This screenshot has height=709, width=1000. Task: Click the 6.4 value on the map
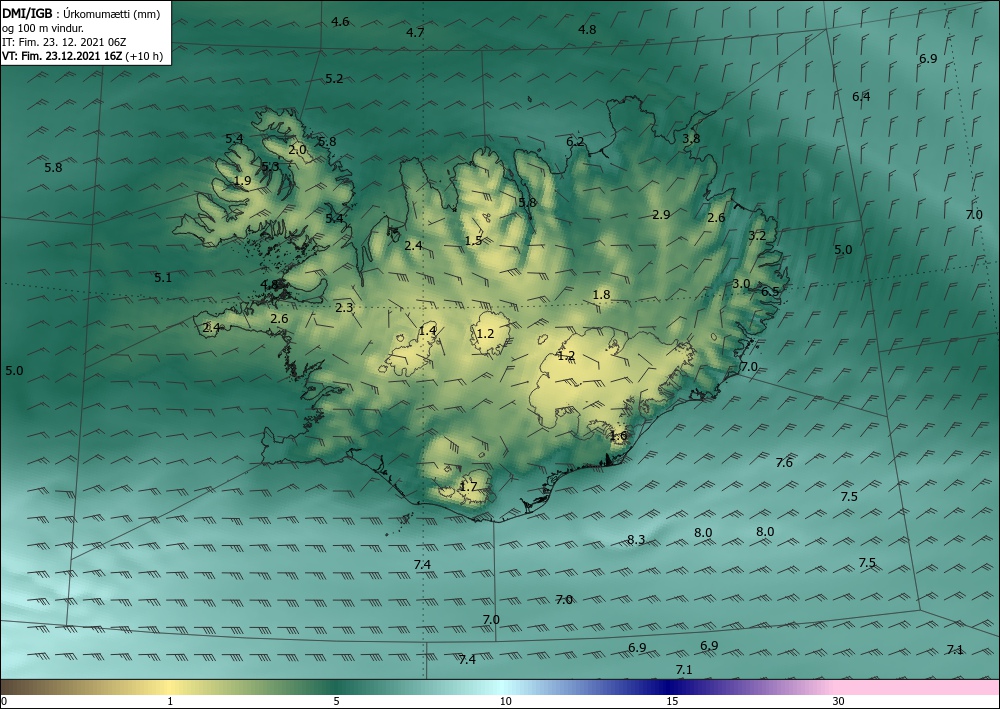click(861, 97)
